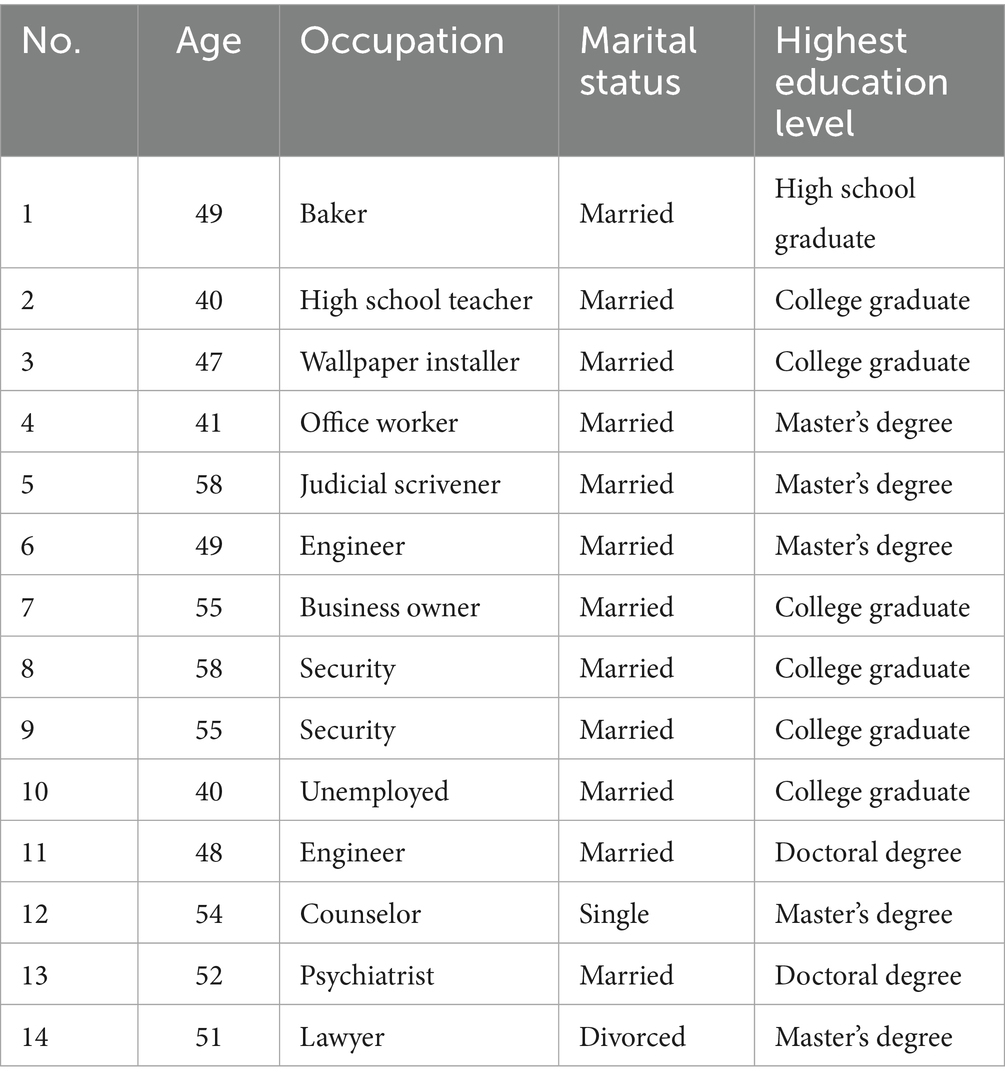Click the "Wallpaper installer" cell
This screenshot has height=1084, width=1005.
(409, 361)
